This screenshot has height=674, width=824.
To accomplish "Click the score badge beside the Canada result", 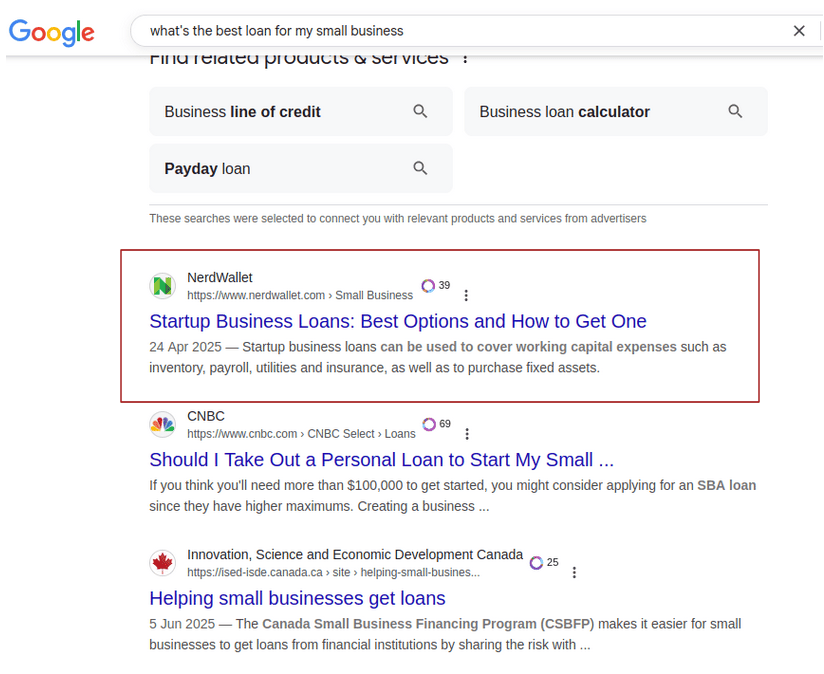I will pos(545,563).
